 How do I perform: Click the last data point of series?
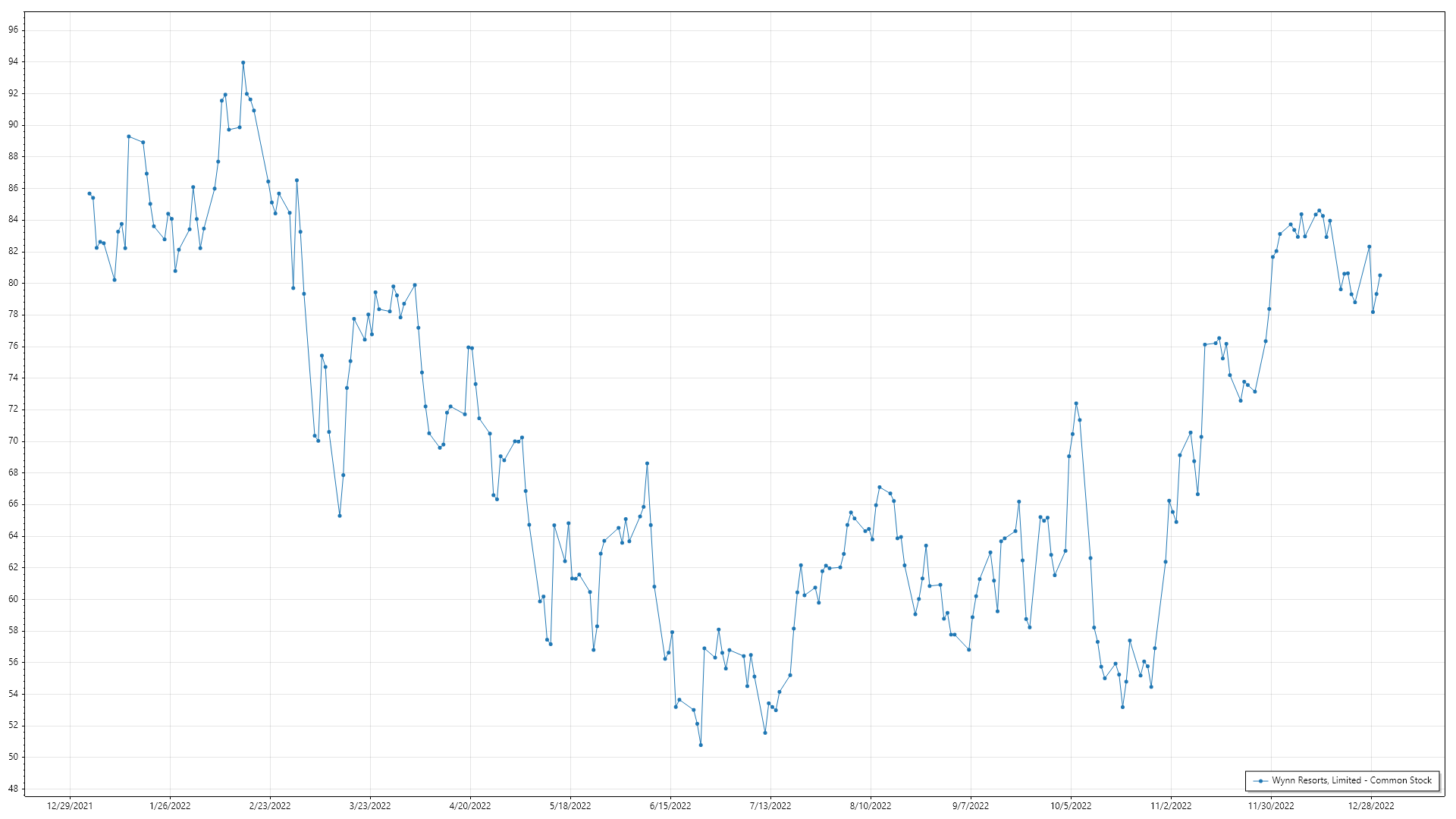tap(1380, 275)
